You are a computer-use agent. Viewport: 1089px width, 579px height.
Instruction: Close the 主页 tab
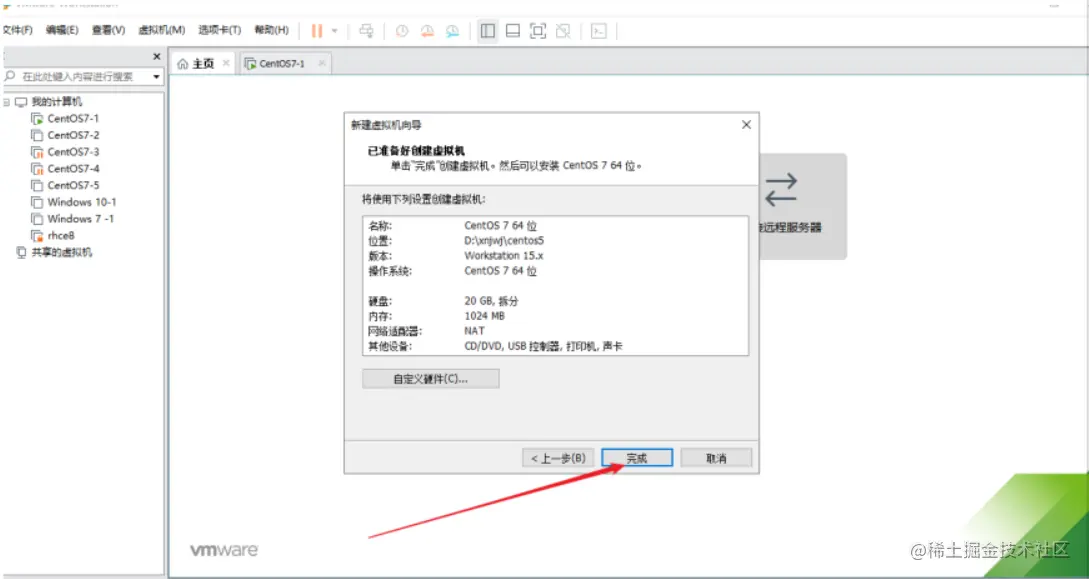pos(226,63)
